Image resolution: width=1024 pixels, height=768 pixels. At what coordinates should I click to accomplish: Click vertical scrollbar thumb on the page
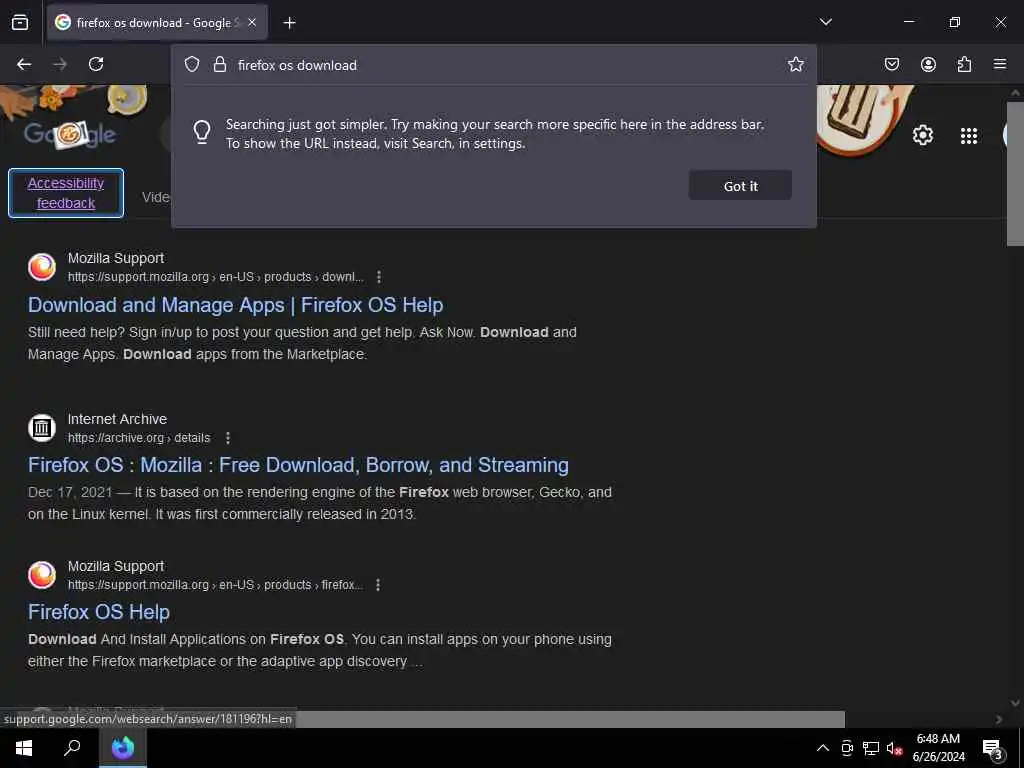coord(1015,173)
